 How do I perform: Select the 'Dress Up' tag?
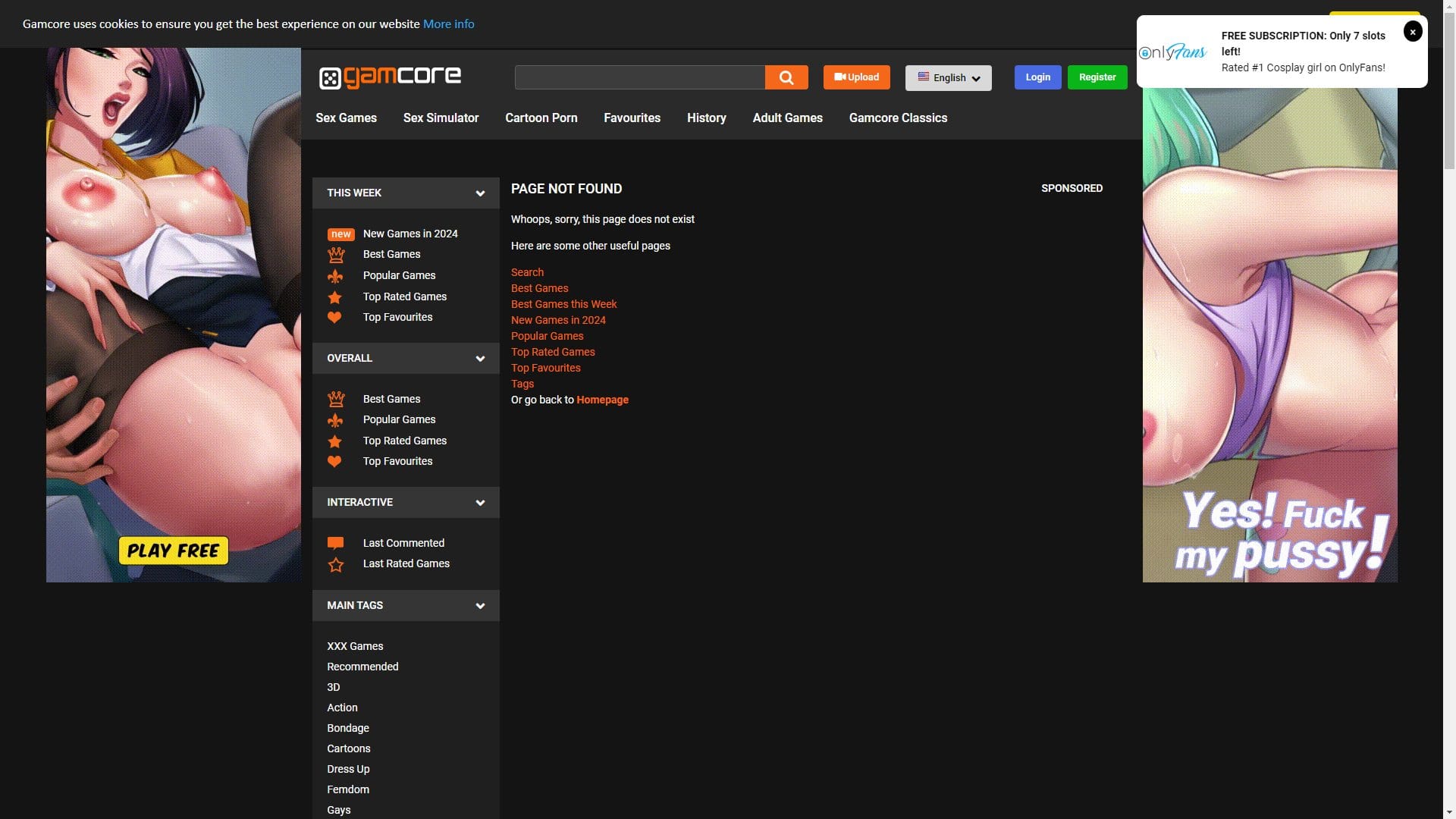click(x=348, y=770)
